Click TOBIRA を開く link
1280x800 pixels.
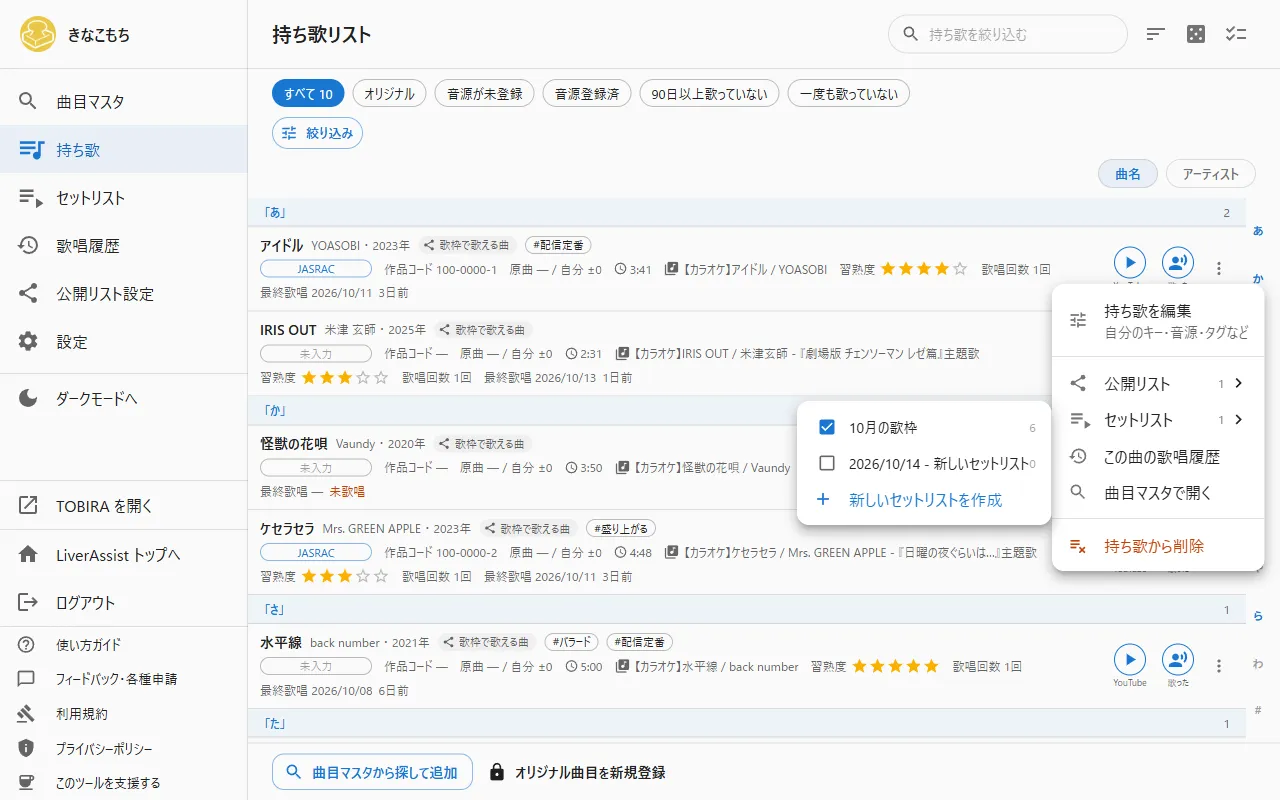coord(124,505)
